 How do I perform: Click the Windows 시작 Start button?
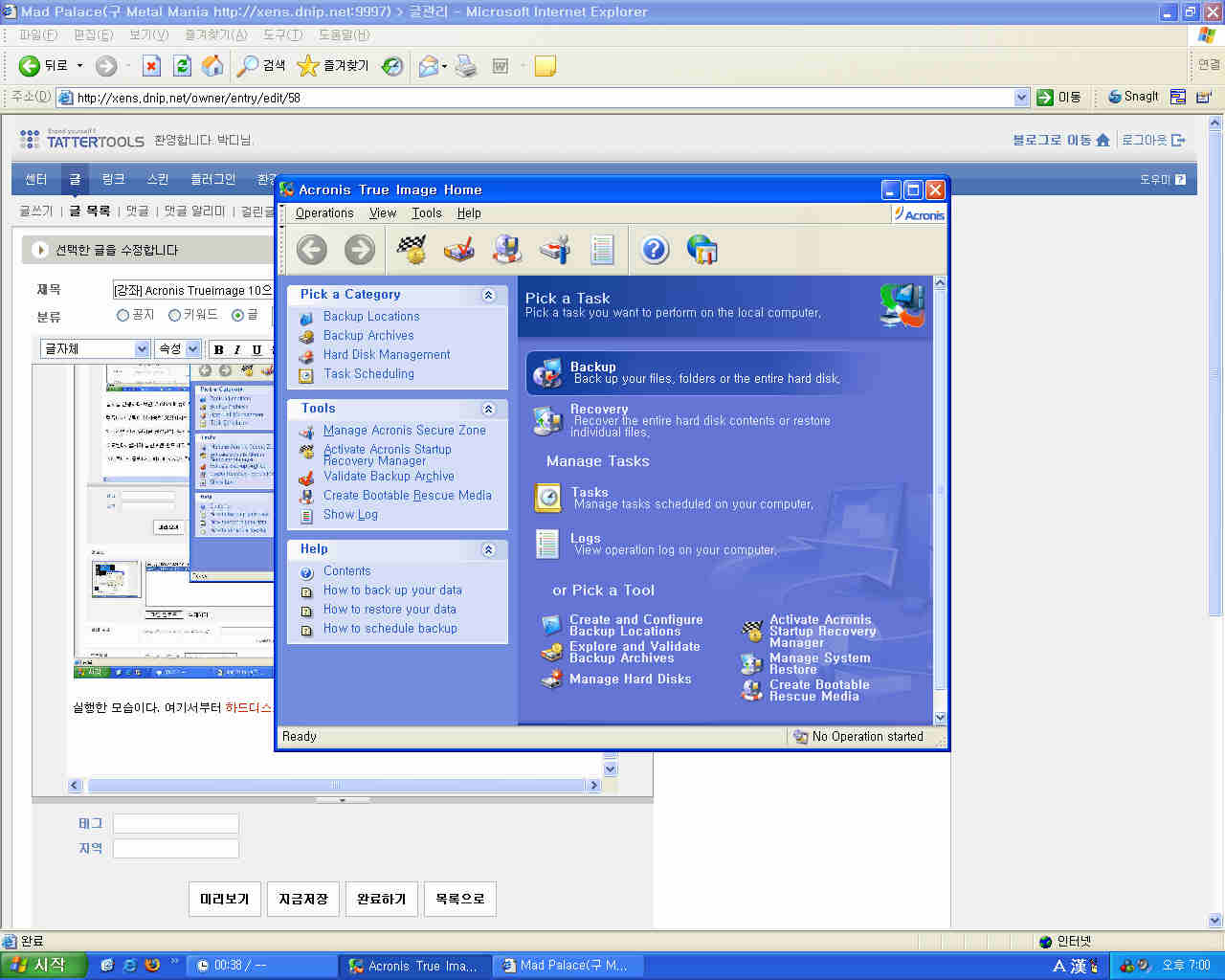[x=43, y=965]
